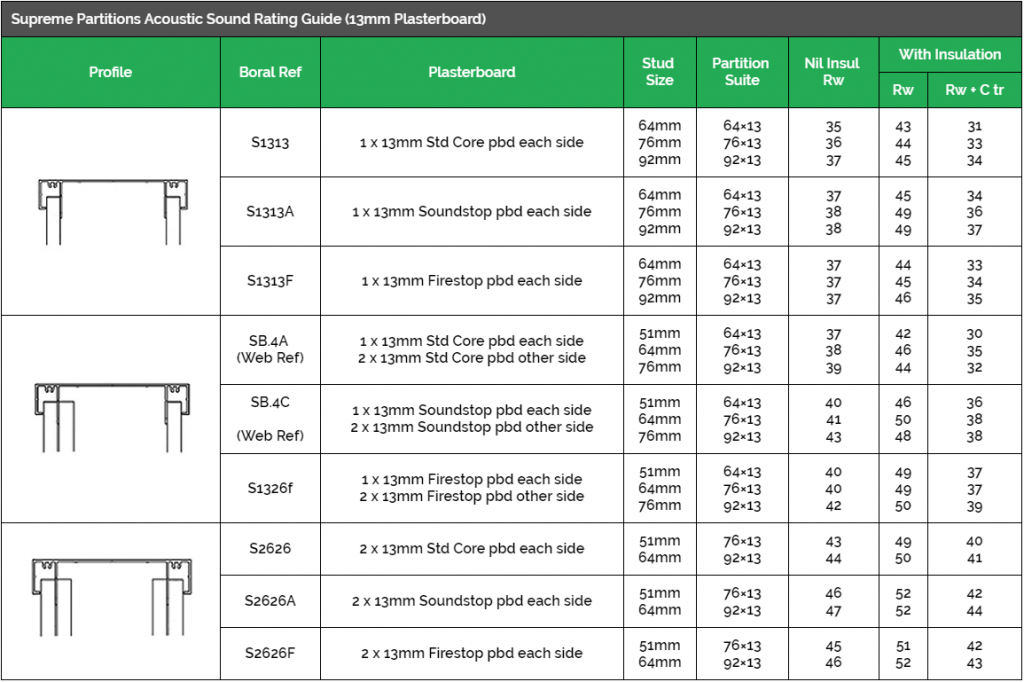
Task: Select Boral ref cell 'S2626'
Action: (x=270, y=549)
